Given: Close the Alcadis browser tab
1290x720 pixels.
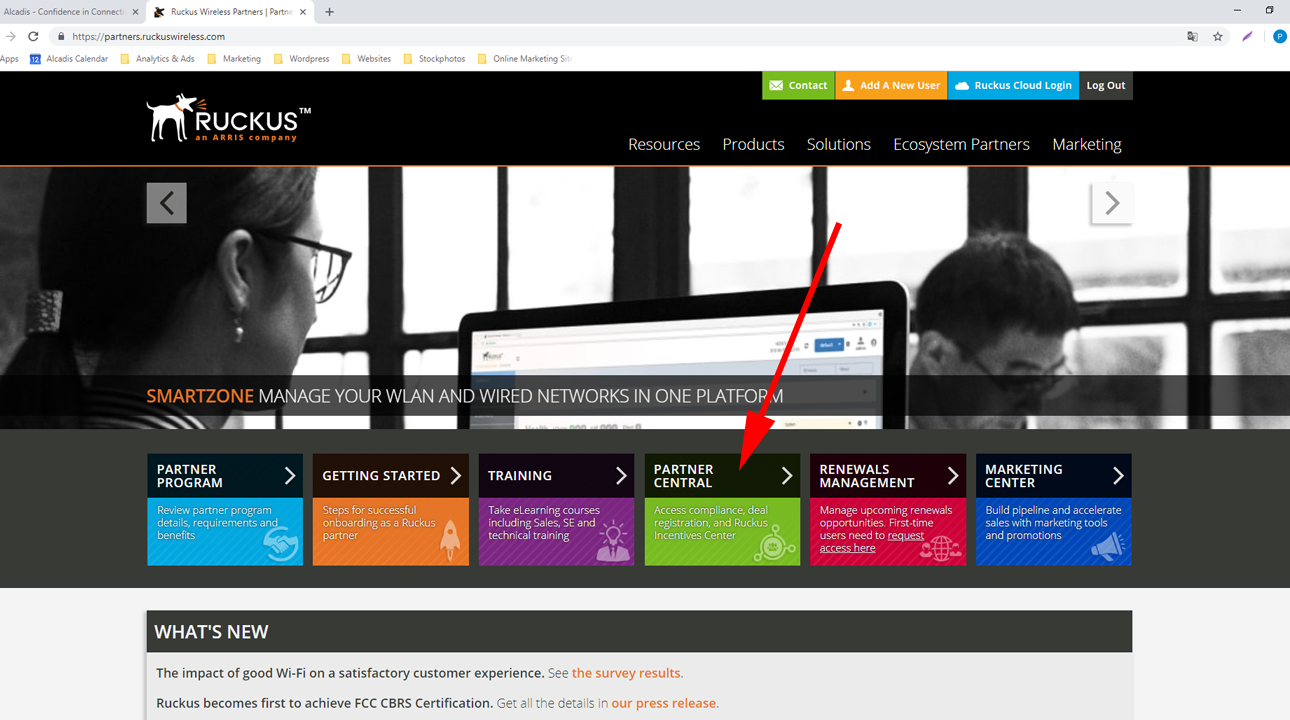Looking at the screenshot, I should (136, 12).
